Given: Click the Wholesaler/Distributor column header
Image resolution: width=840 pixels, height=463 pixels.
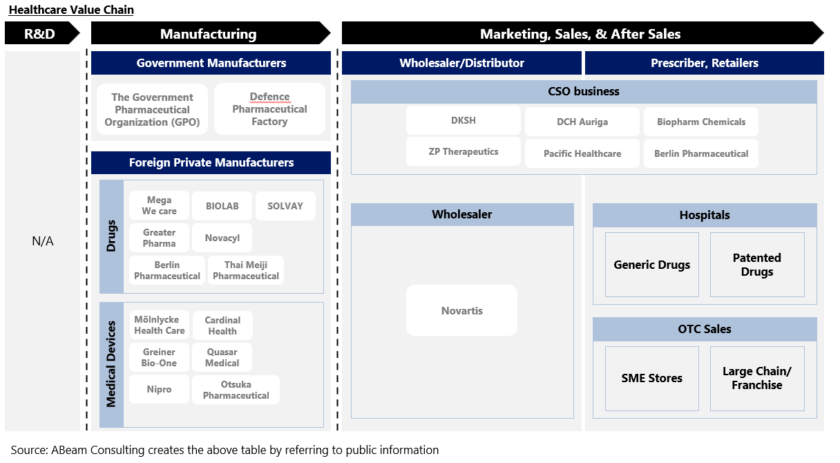Looking at the screenshot, I should (x=461, y=63).
